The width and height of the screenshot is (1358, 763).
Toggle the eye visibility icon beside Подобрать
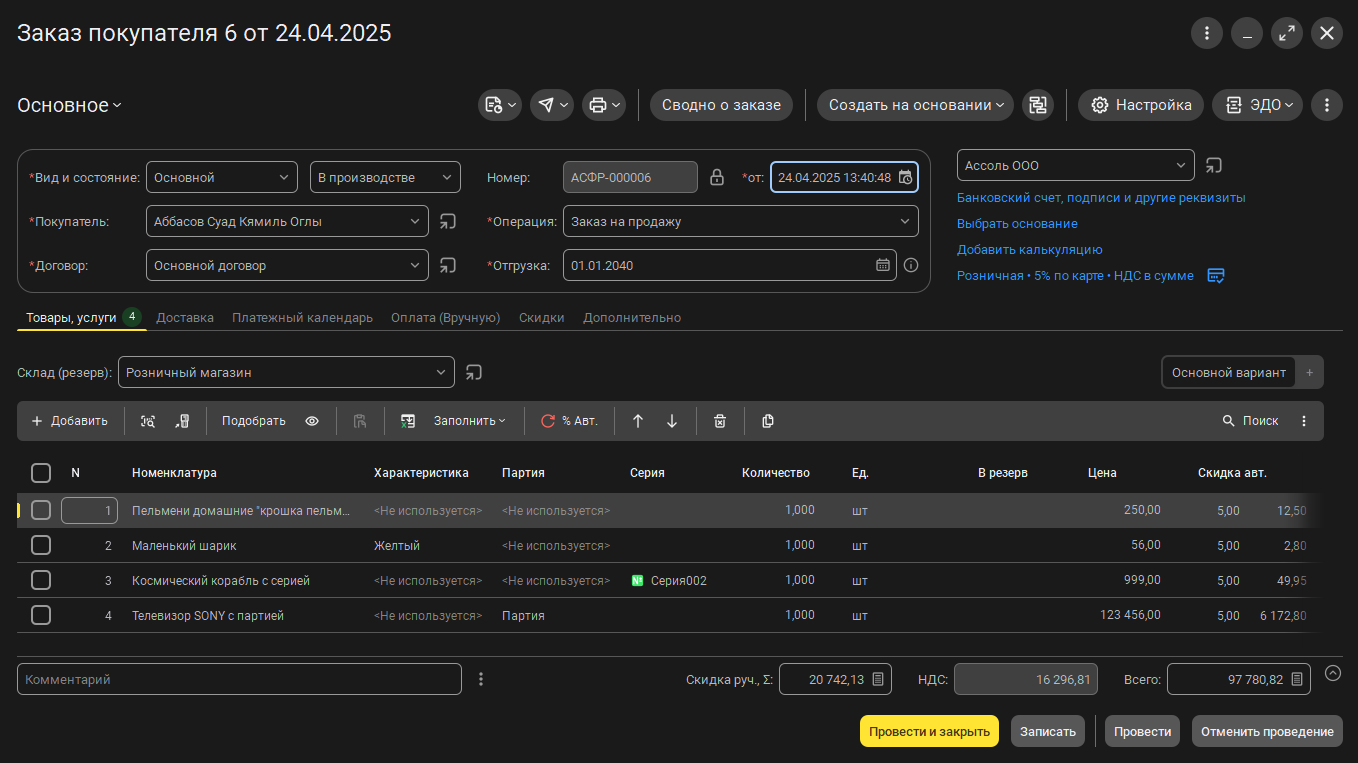tap(312, 421)
